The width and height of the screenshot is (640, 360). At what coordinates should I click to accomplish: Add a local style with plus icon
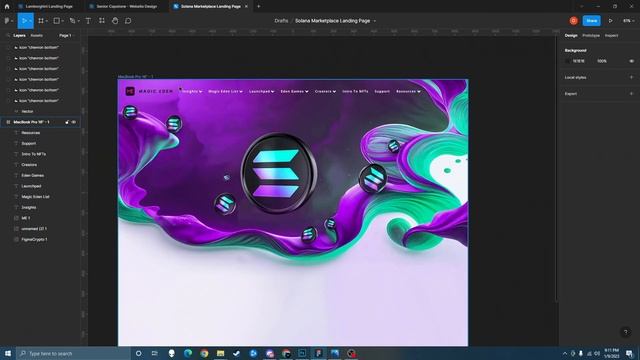click(631, 77)
